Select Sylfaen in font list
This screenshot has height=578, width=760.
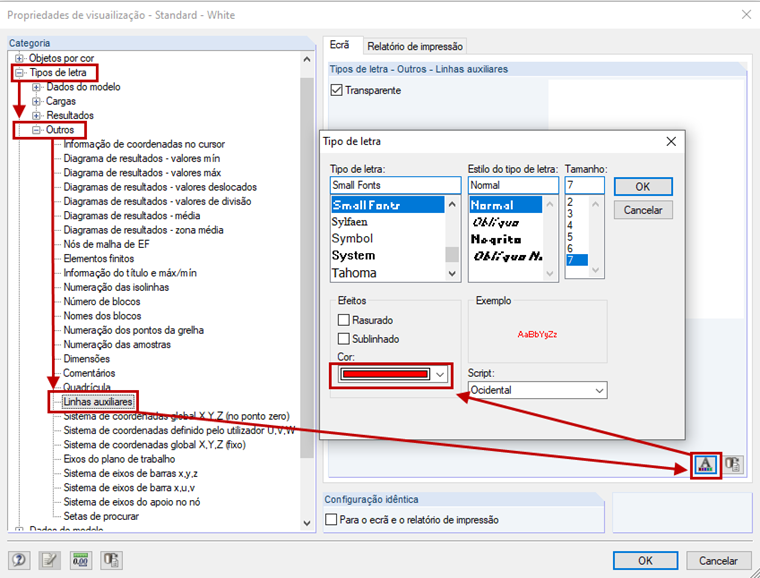(x=349, y=222)
